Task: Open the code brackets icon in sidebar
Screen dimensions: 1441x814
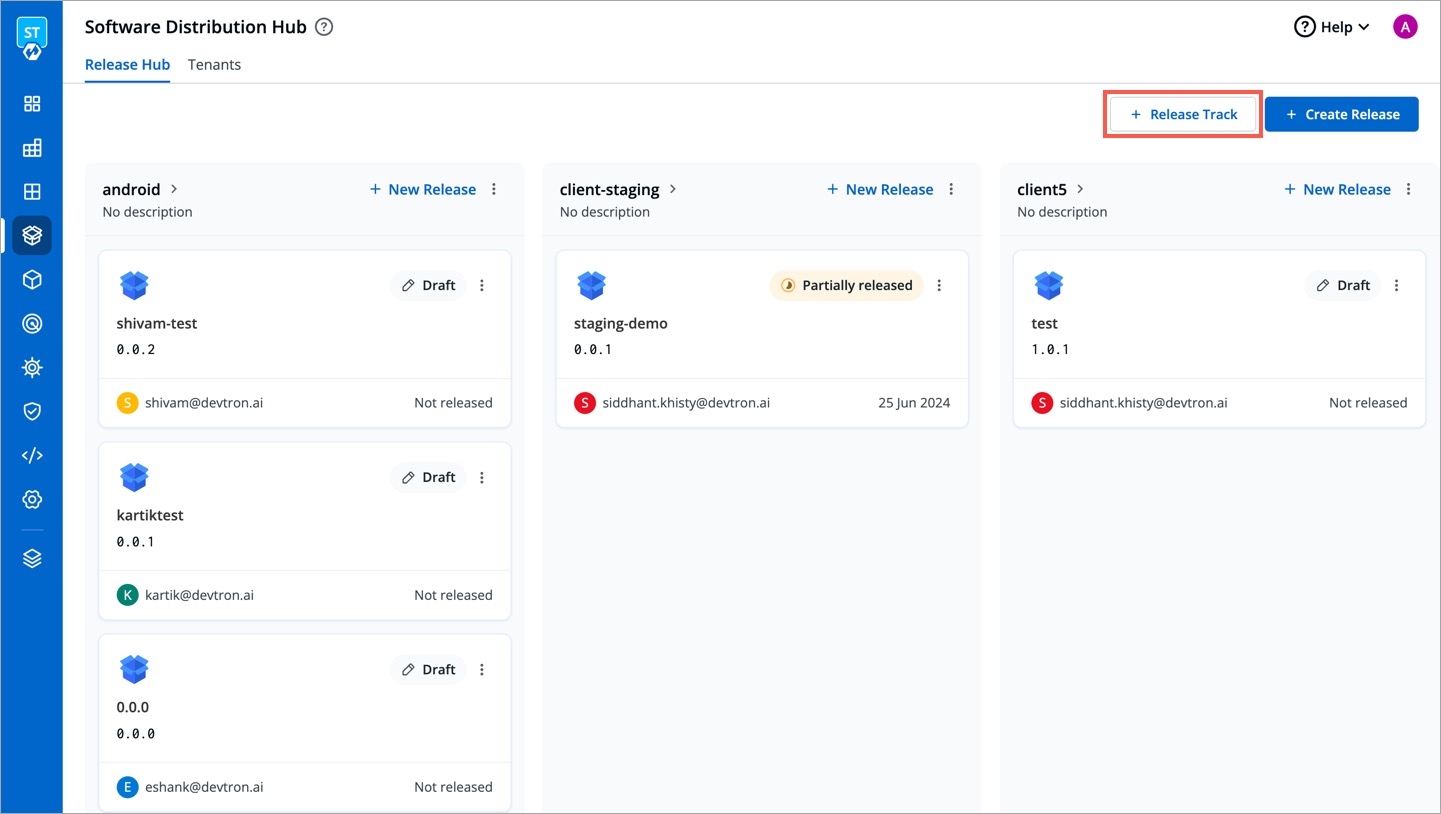Action: pos(32,456)
